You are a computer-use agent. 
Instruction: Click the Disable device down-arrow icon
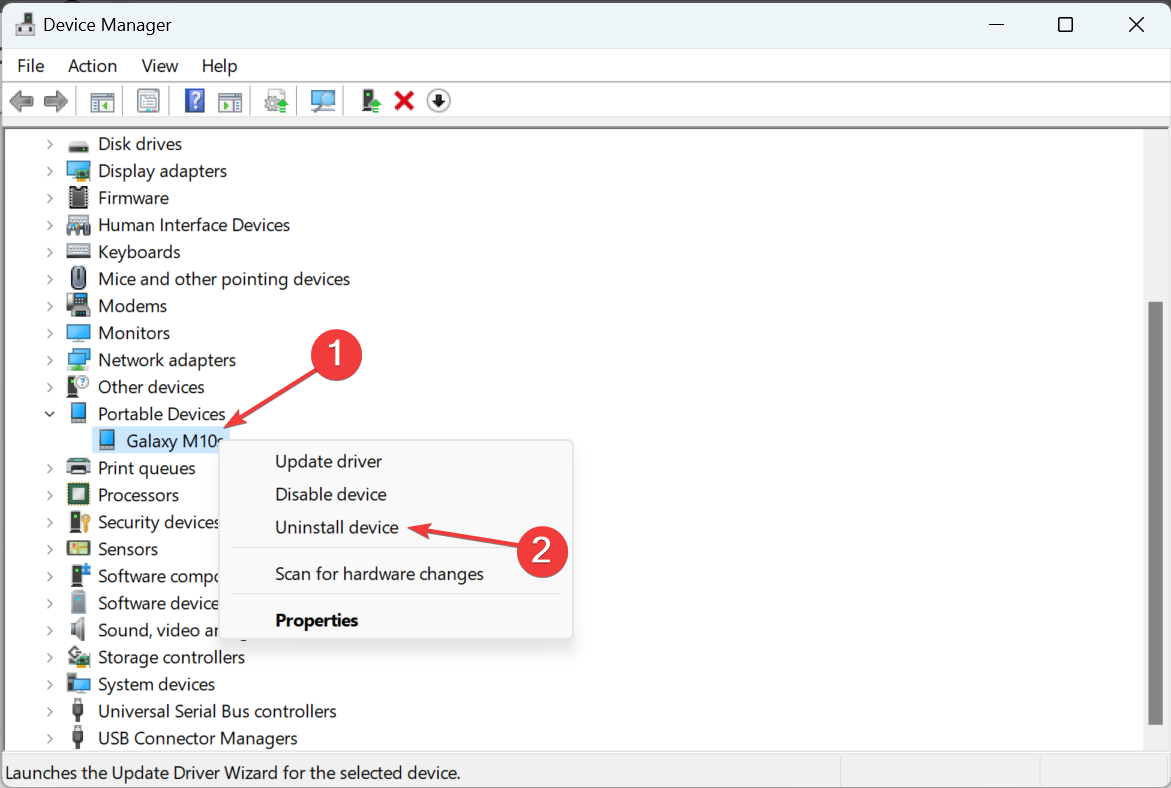pos(438,100)
